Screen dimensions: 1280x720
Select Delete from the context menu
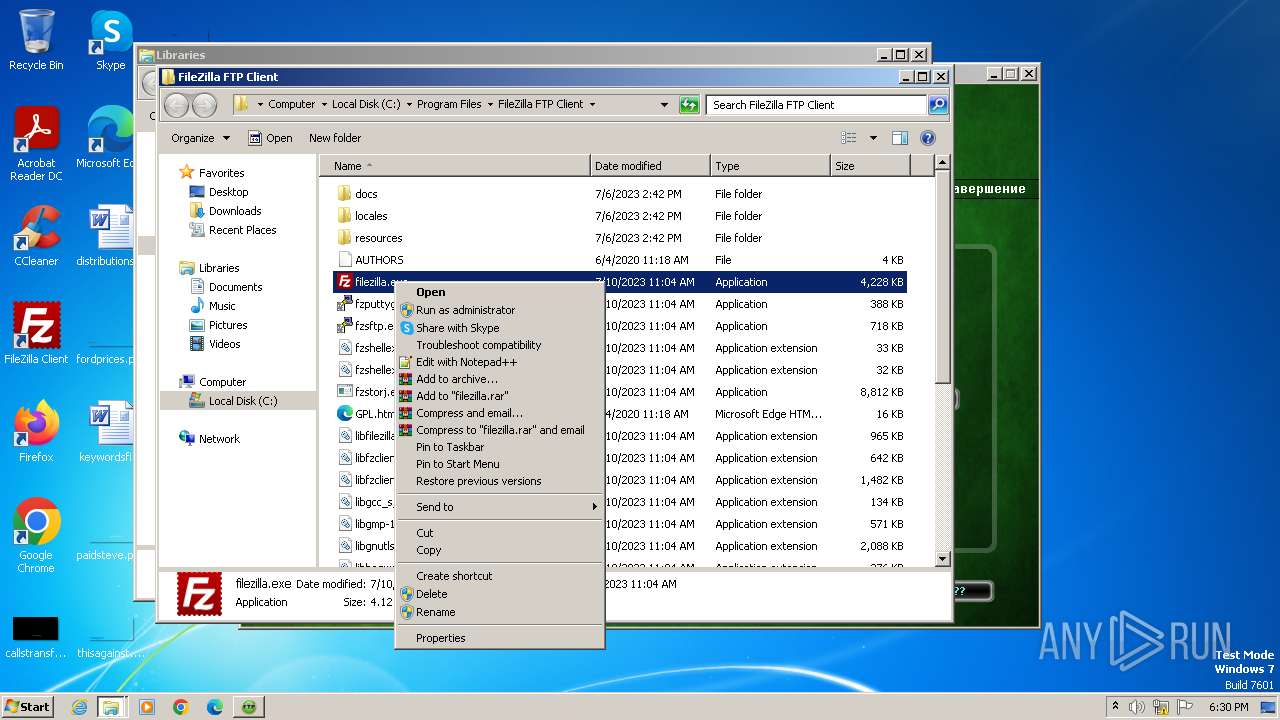[x=500, y=594]
